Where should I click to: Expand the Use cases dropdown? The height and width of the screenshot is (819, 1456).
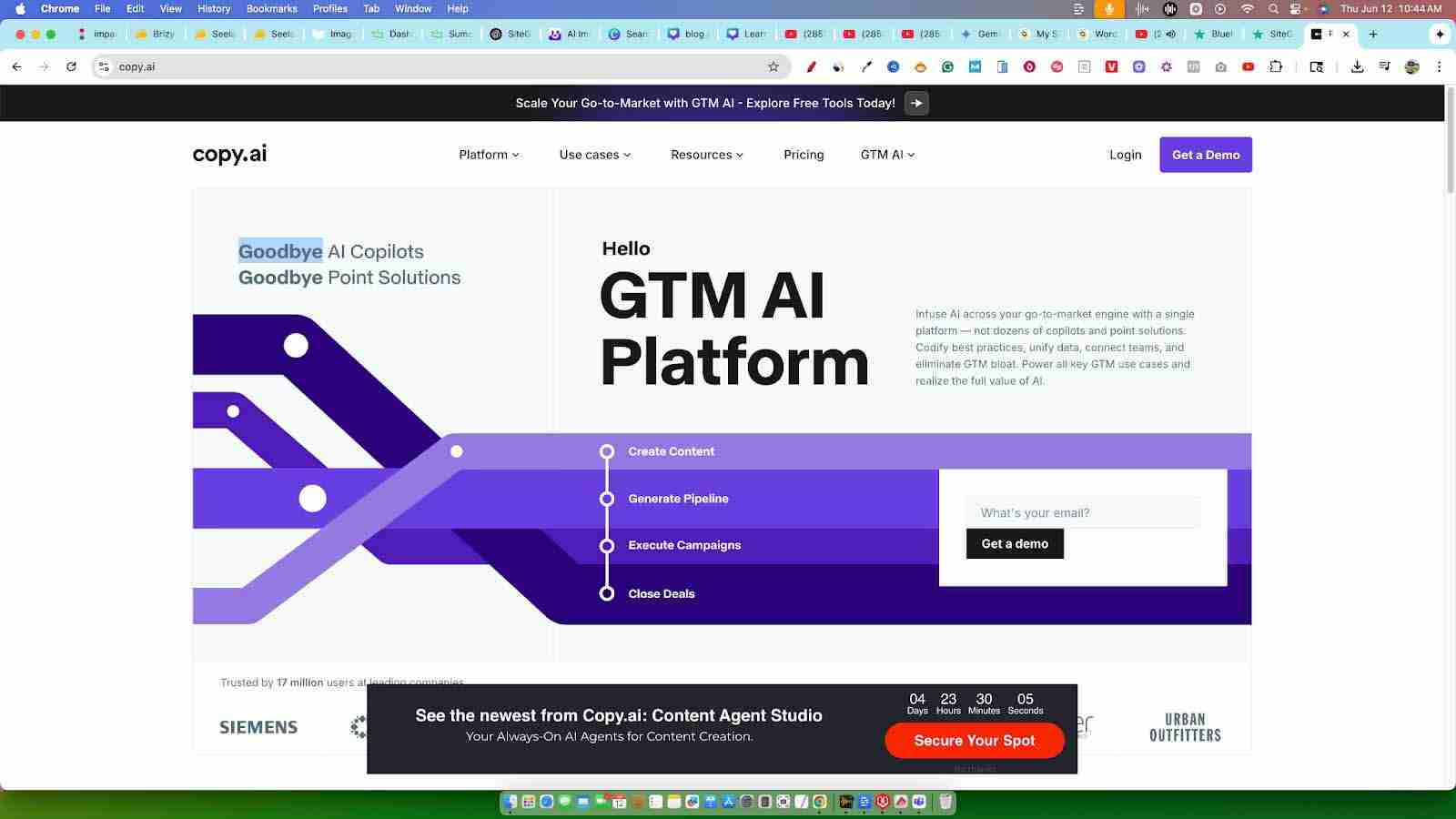pos(594,155)
